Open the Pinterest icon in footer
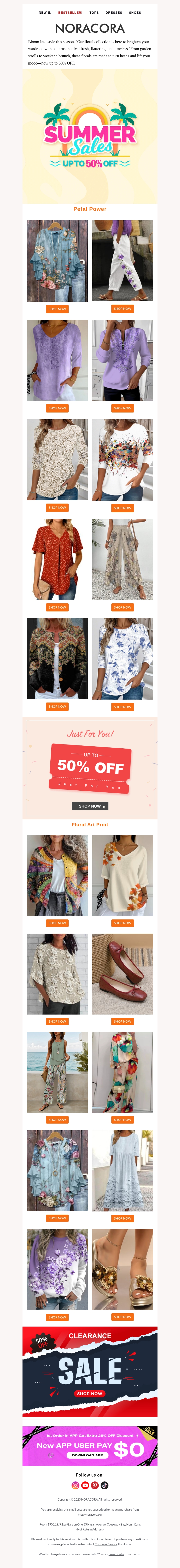 tap(94, 1485)
